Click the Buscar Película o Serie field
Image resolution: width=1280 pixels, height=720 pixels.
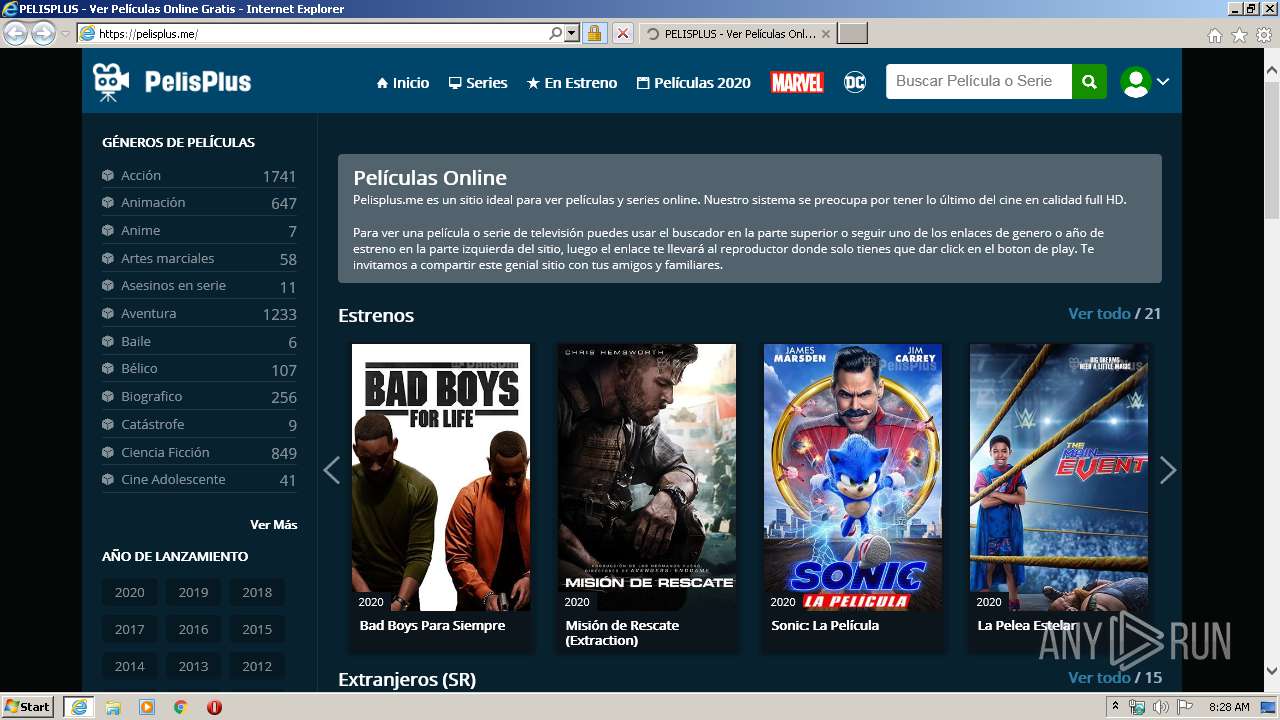coord(979,82)
